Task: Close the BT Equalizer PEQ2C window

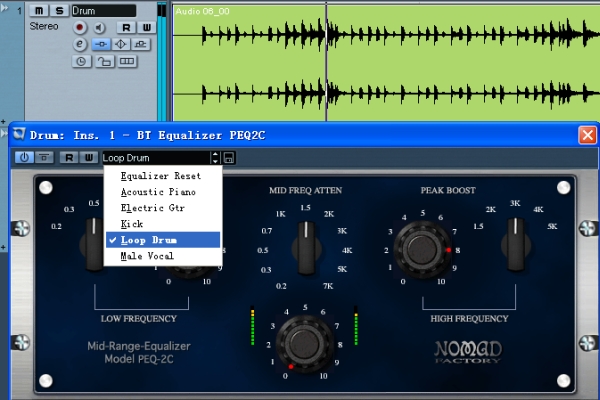Action: coord(587,135)
